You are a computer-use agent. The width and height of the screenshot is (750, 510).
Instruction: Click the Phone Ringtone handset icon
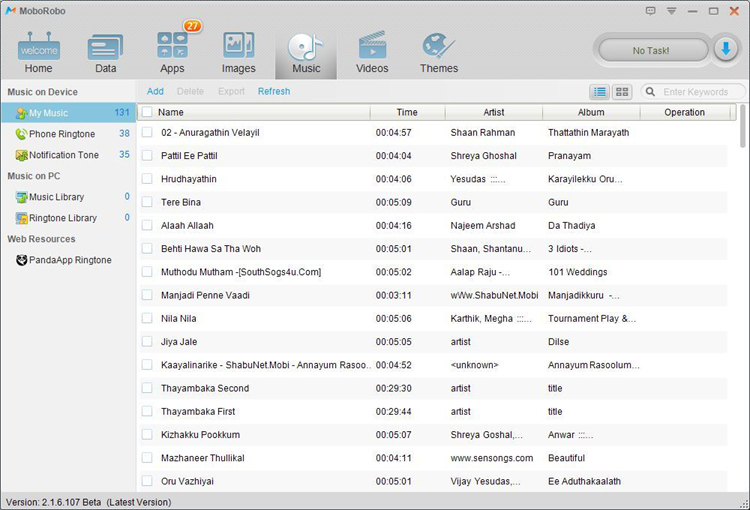[21, 134]
